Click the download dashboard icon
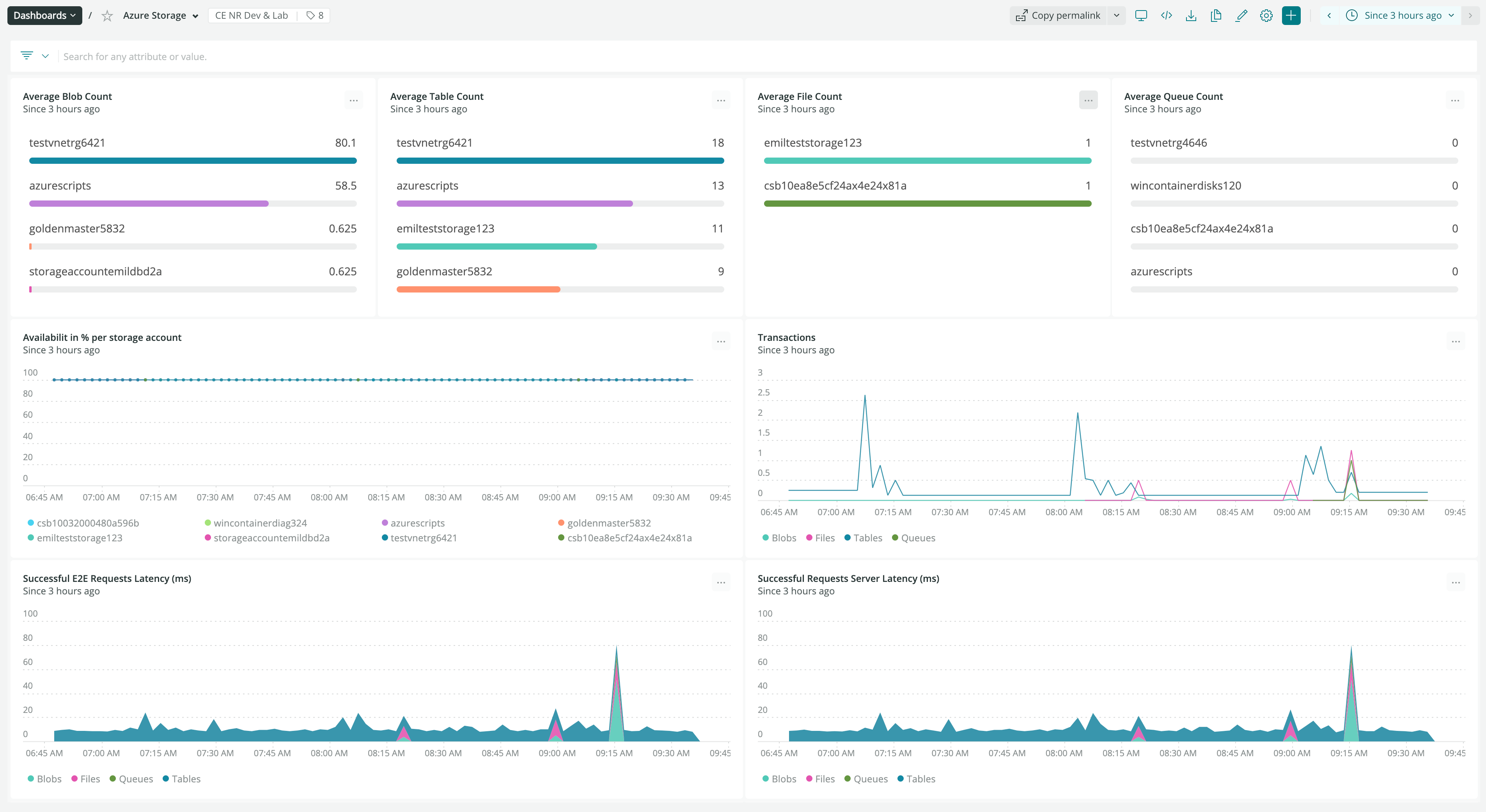 1191,16
